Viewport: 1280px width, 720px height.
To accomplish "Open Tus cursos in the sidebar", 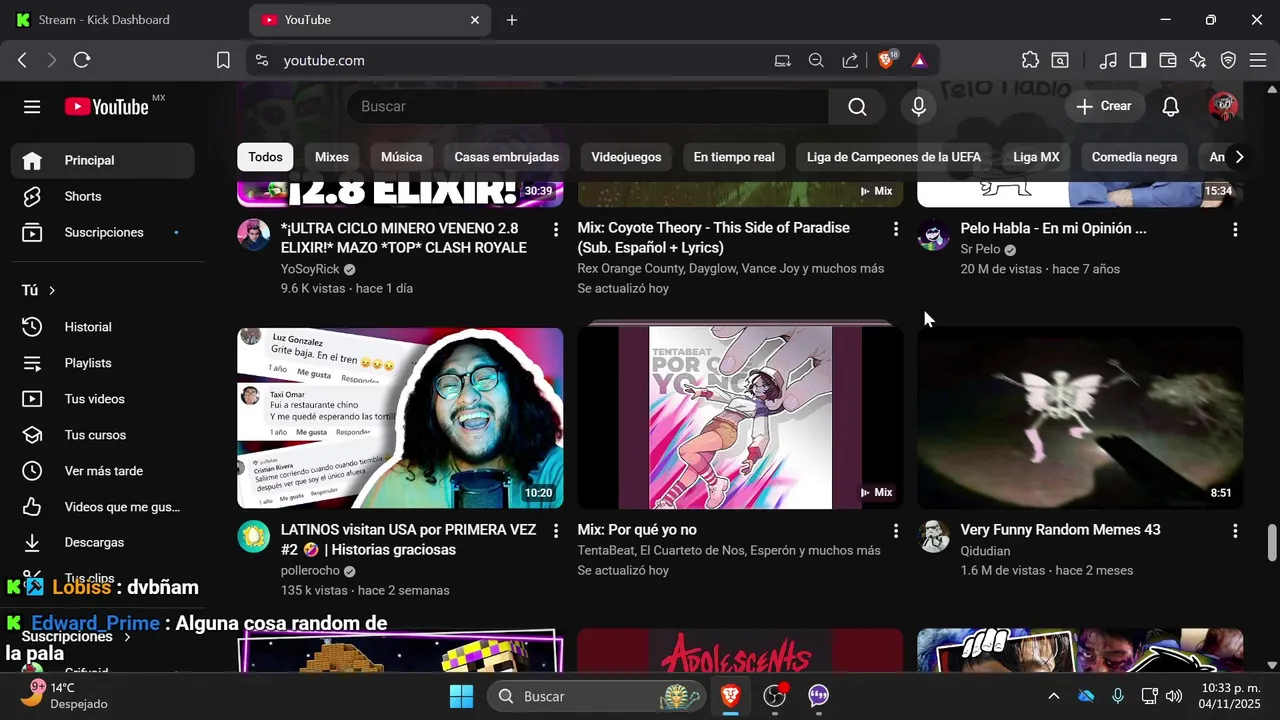I will (103, 435).
